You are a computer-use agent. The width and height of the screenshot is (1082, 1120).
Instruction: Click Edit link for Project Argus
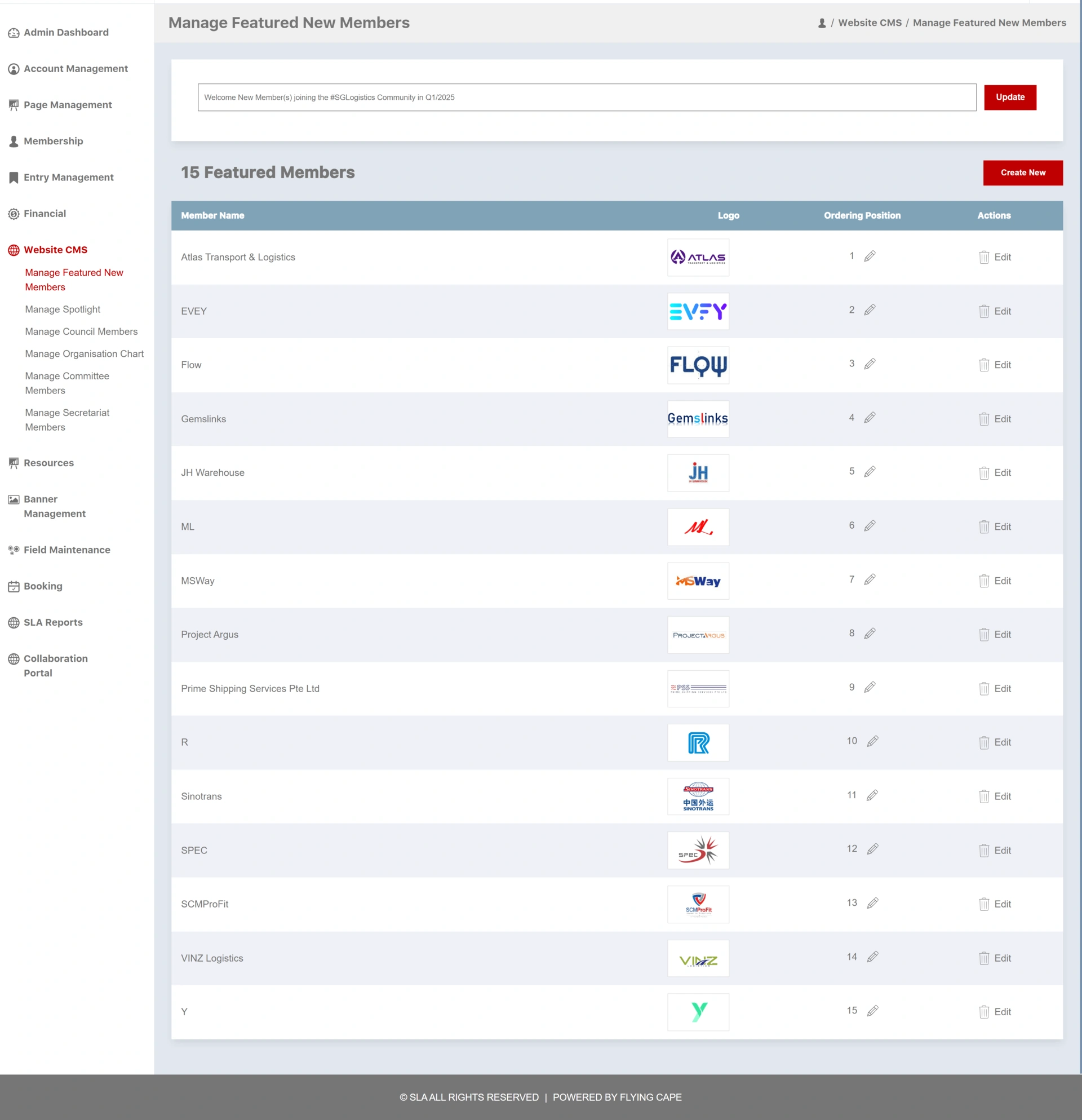click(x=1002, y=634)
